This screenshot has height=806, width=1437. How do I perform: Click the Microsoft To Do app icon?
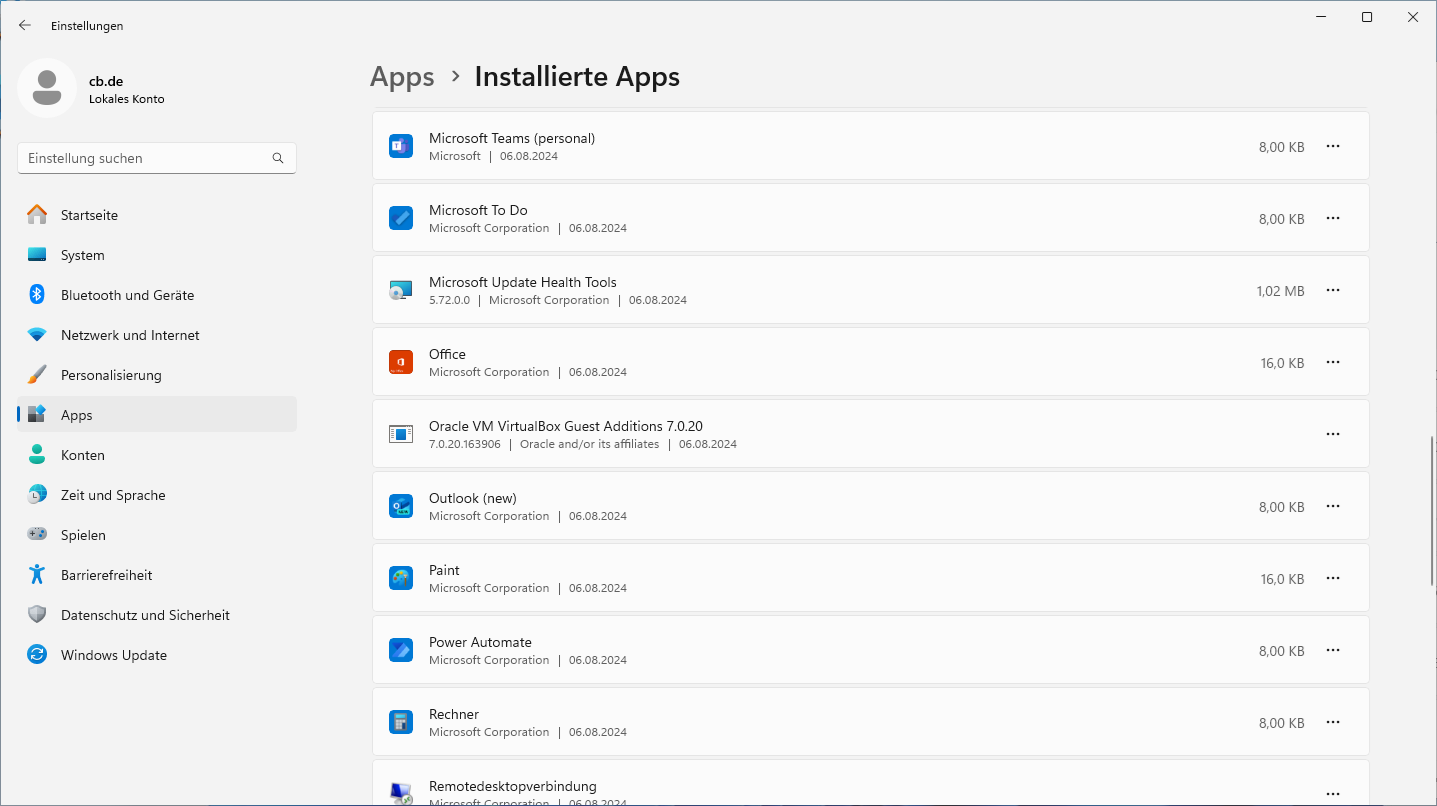pos(400,218)
